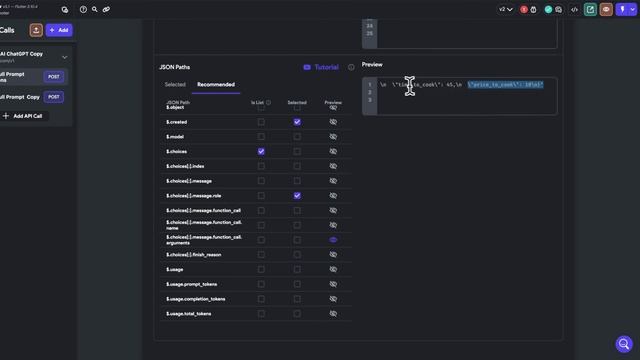The width and height of the screenshot is (640, 360).
Task: Click the $.choices[:].finish_reason path label
Action: 193,255
